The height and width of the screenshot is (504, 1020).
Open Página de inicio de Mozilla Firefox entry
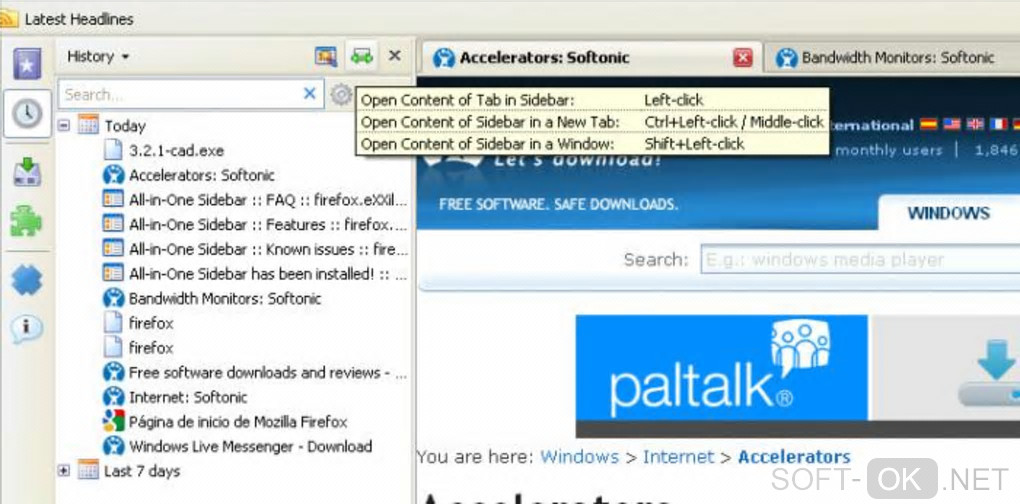pos(225,421)
